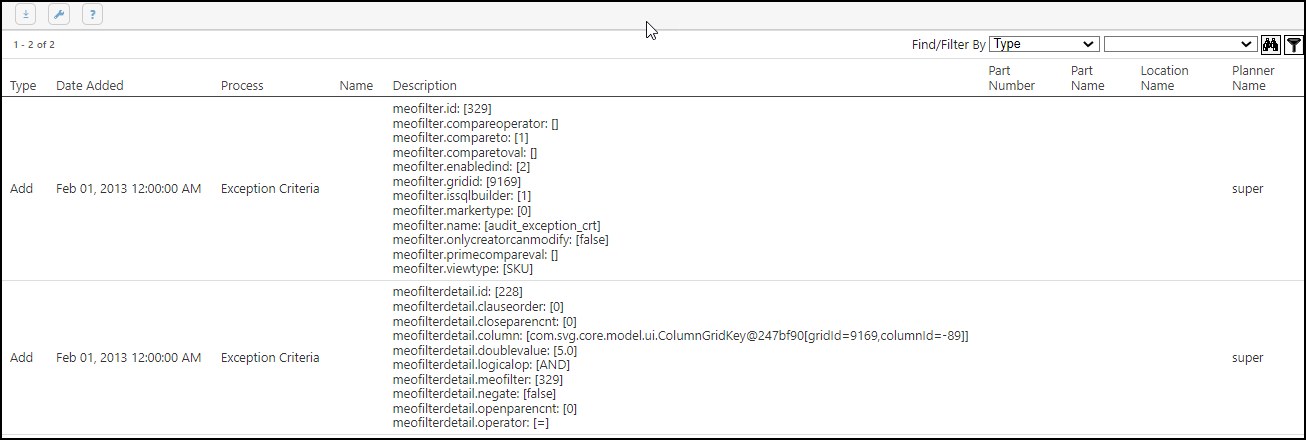Click the Process column header
Viewport: 1306px width, 440px height.
tap(242, 86)
